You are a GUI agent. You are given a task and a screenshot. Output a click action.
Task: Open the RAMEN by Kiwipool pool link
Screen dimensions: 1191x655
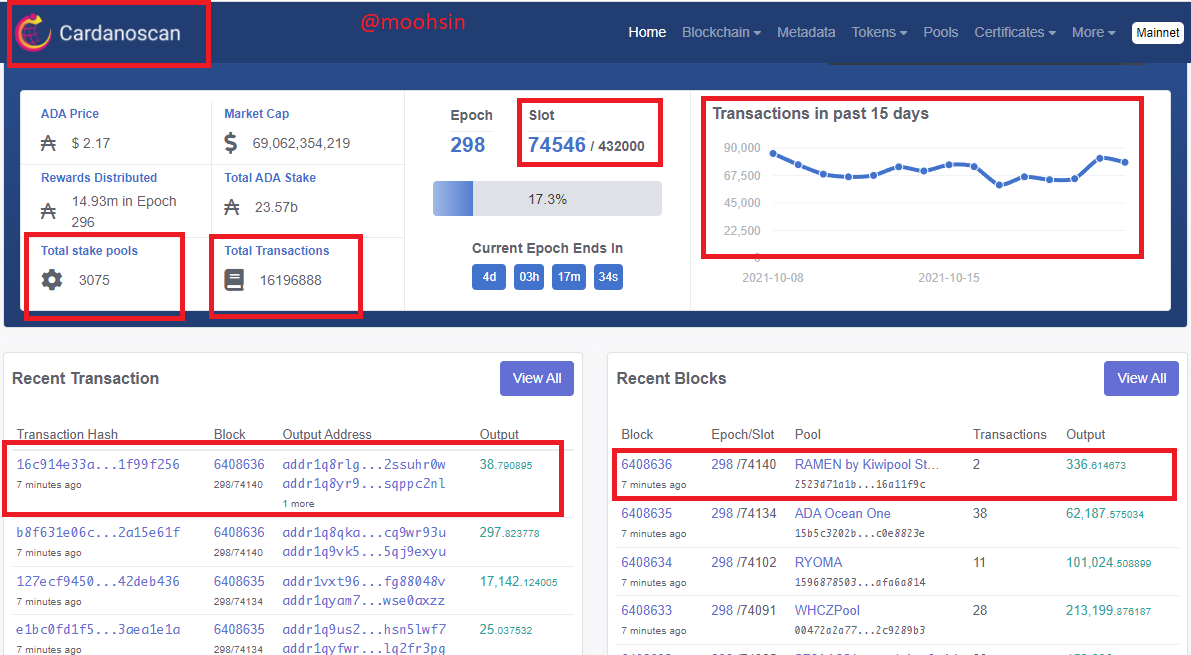[x=867, y=464]
